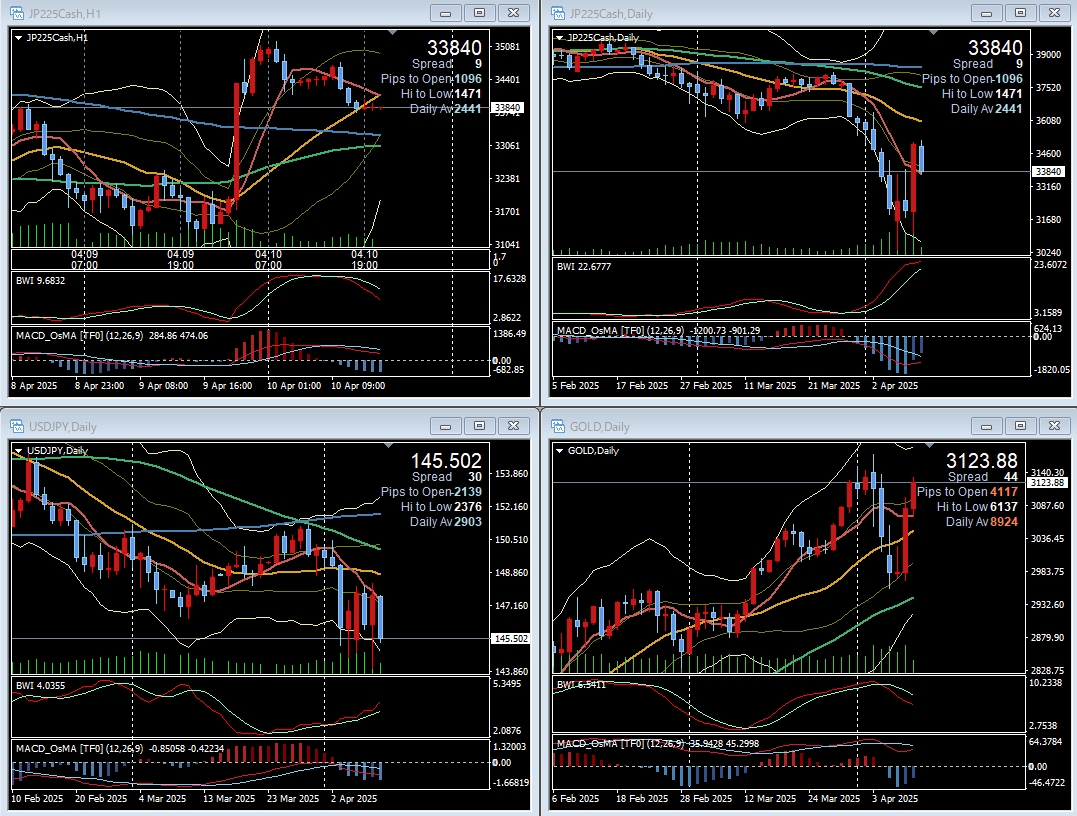The height and width of the screenshot is (816, 1077).
Task: Maximize the JP225Cash,H1 chart window
Action: click(x=479, y=13)
